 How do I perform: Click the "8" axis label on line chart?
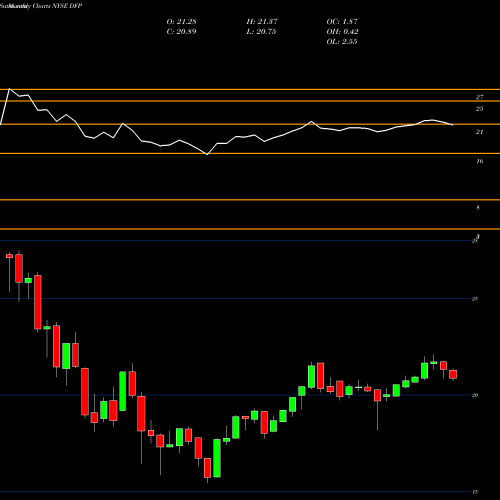[x=478, y=208]
